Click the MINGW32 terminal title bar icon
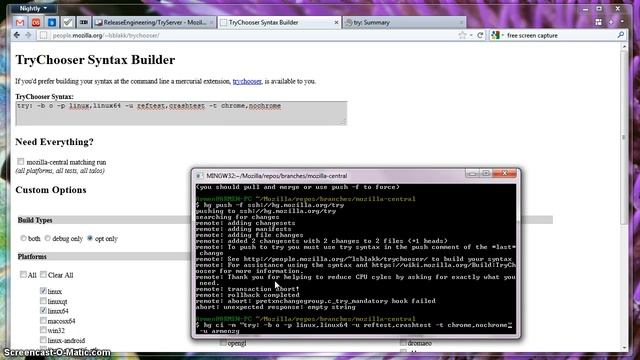The image size is (640, 360). point(199,176)
